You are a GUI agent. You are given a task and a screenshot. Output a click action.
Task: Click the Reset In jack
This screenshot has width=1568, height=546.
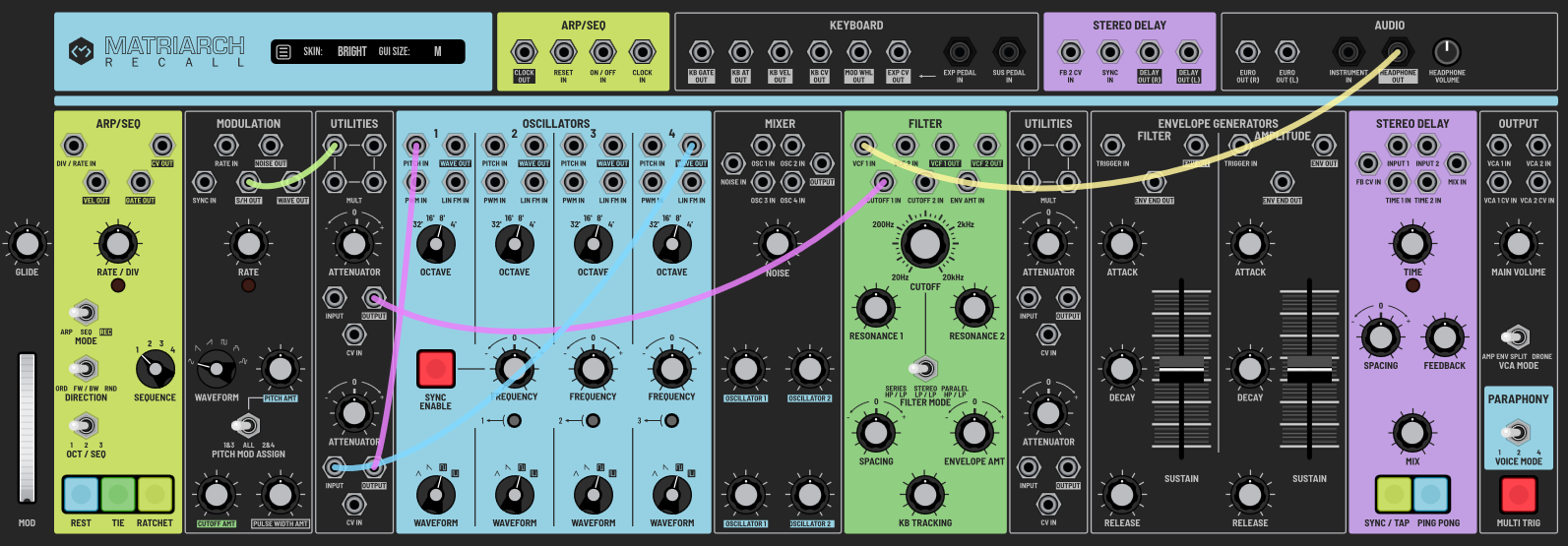click(563, 51)
